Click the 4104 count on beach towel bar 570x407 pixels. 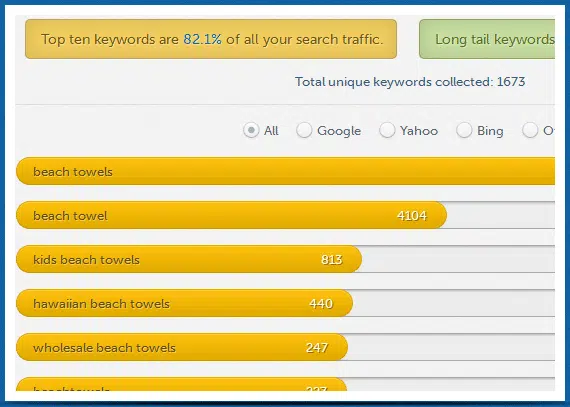(412, 215)
